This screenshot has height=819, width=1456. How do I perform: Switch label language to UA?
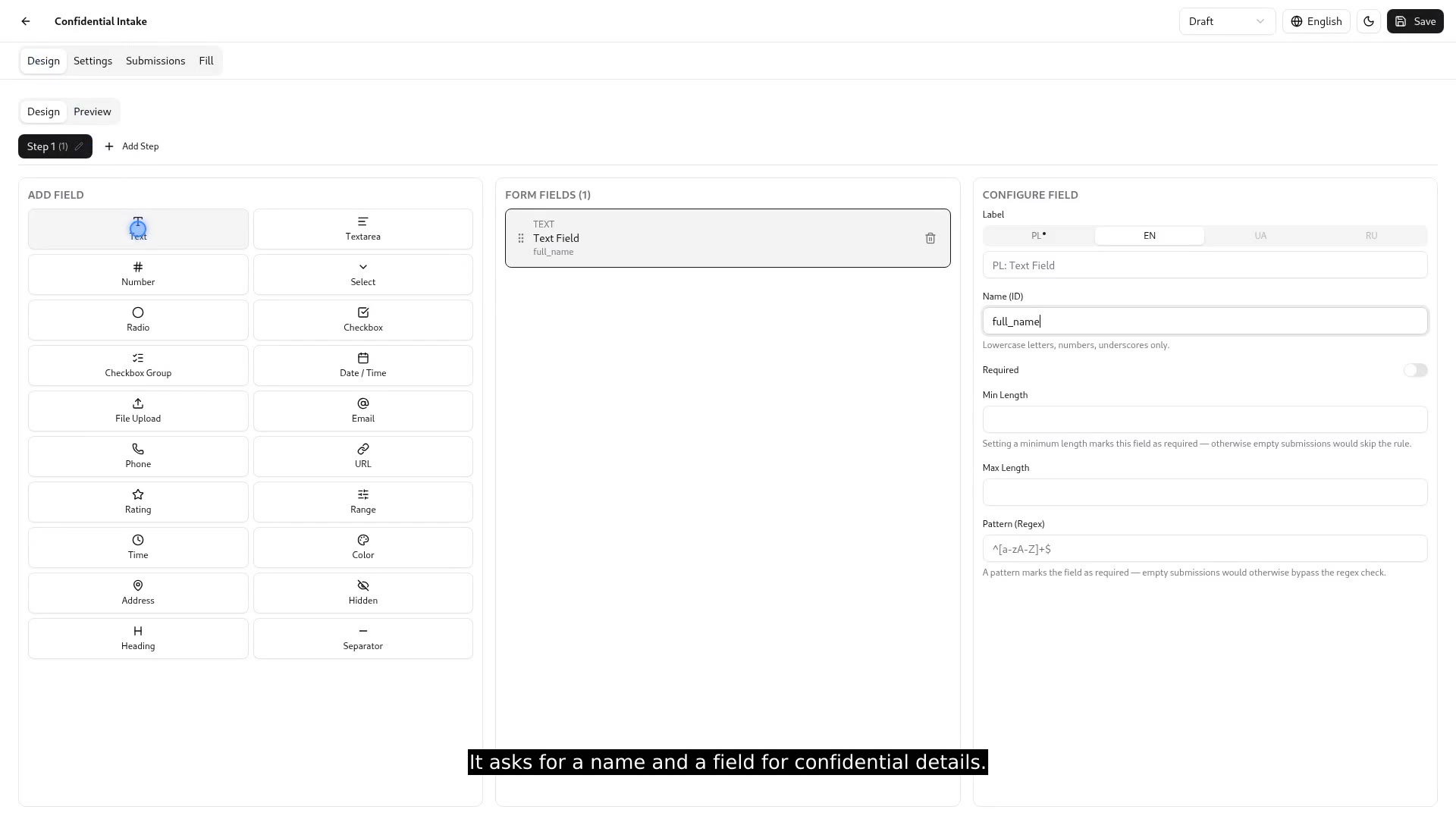click(1260, 236)
